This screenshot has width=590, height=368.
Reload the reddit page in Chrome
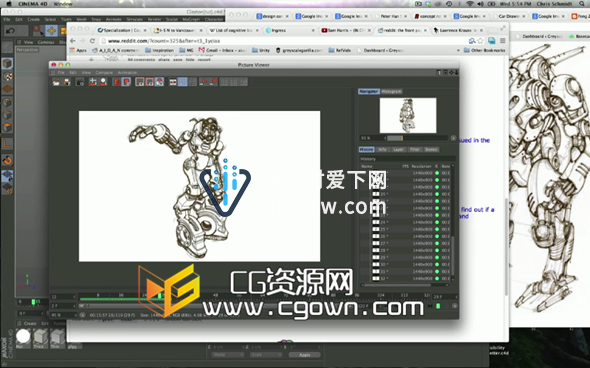92,41
